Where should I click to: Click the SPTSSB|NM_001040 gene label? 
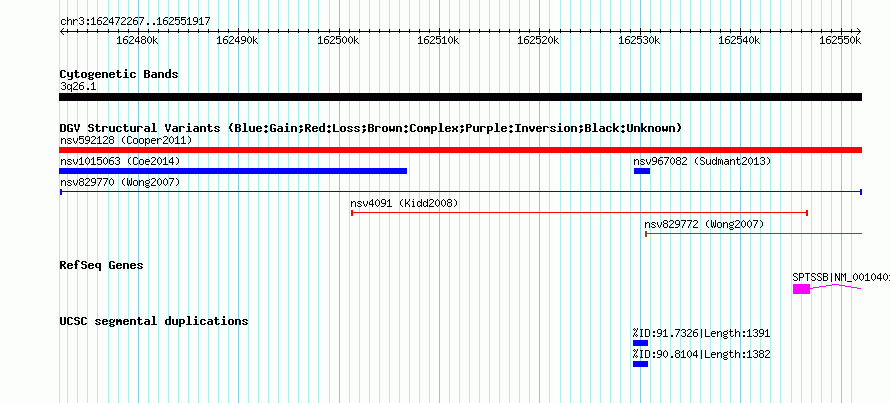tap(841, 277)
